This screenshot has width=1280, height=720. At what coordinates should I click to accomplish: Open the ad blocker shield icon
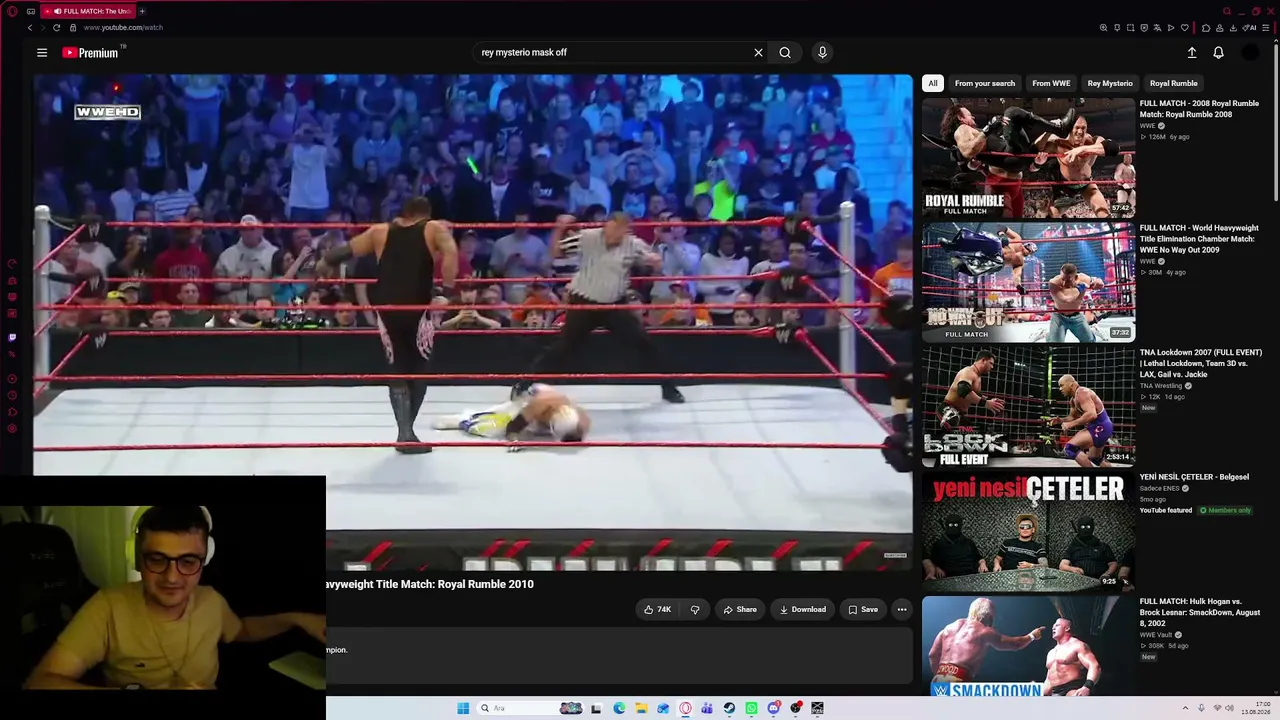(x=1144, y=28)
